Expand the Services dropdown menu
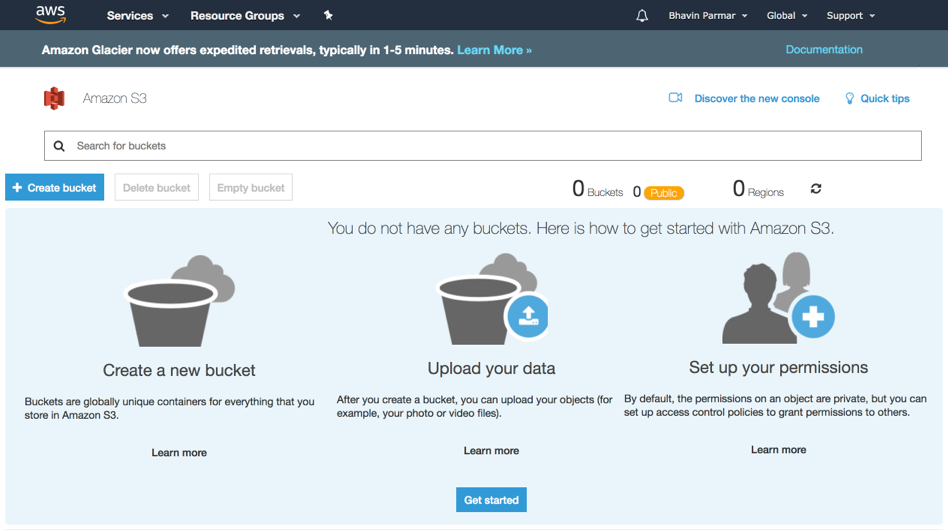The height and width of the screenshot is (530, 948). tap(137, 16)
